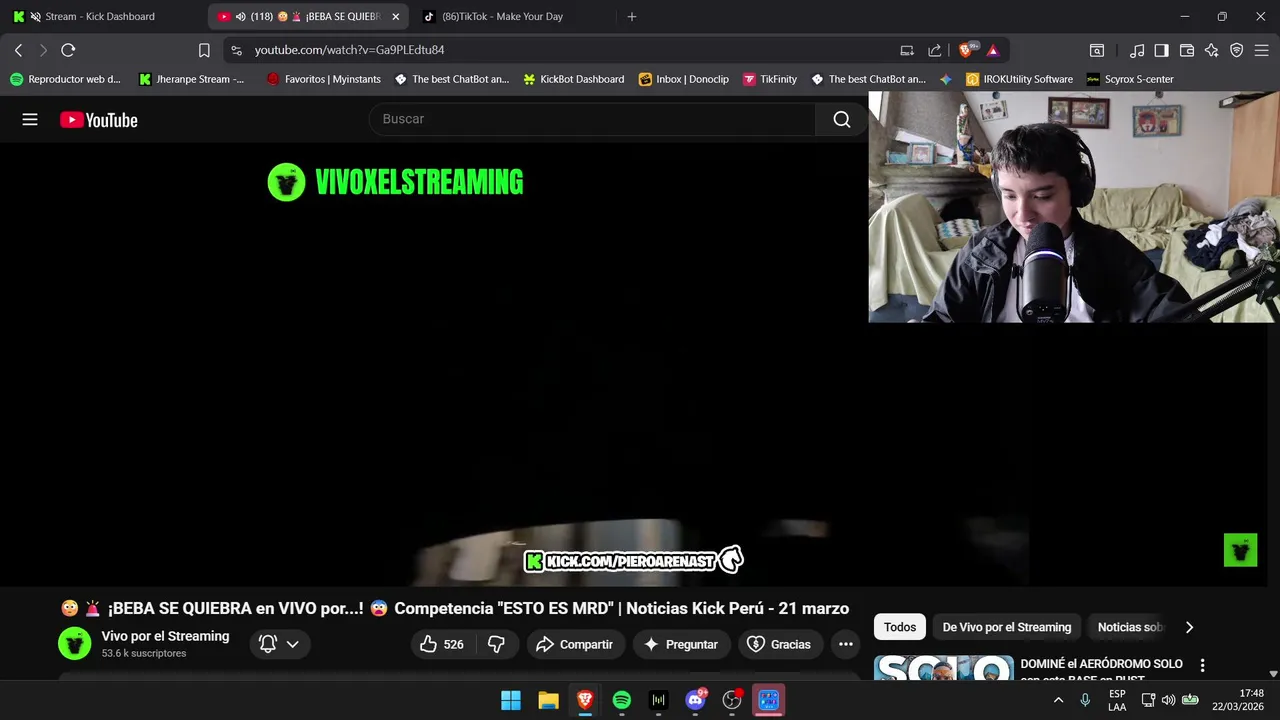Open Spotify from the taskbar
Screen dimensions: 1280x720
[621, 700]
